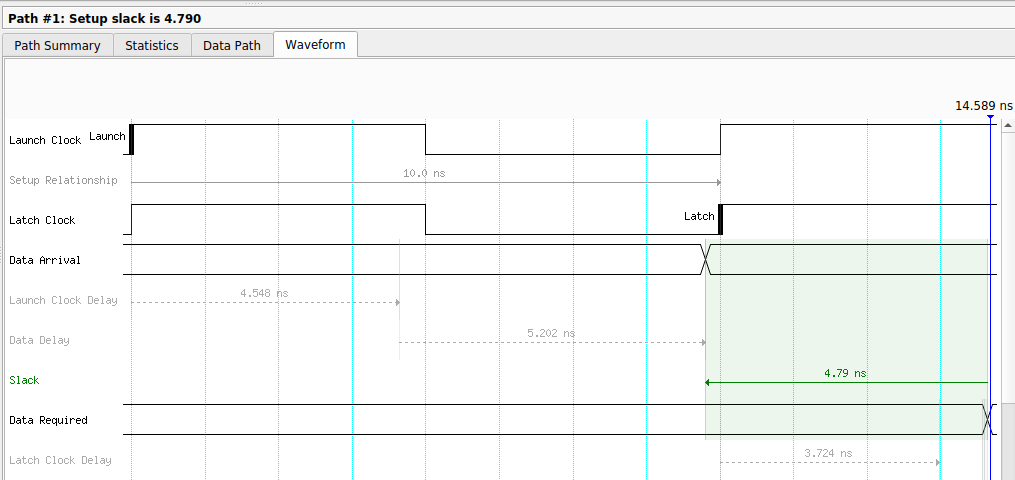Viewport: 1015px width, 480px height.
Task: Click the green Slack row label
Action: tap(24, 380)
